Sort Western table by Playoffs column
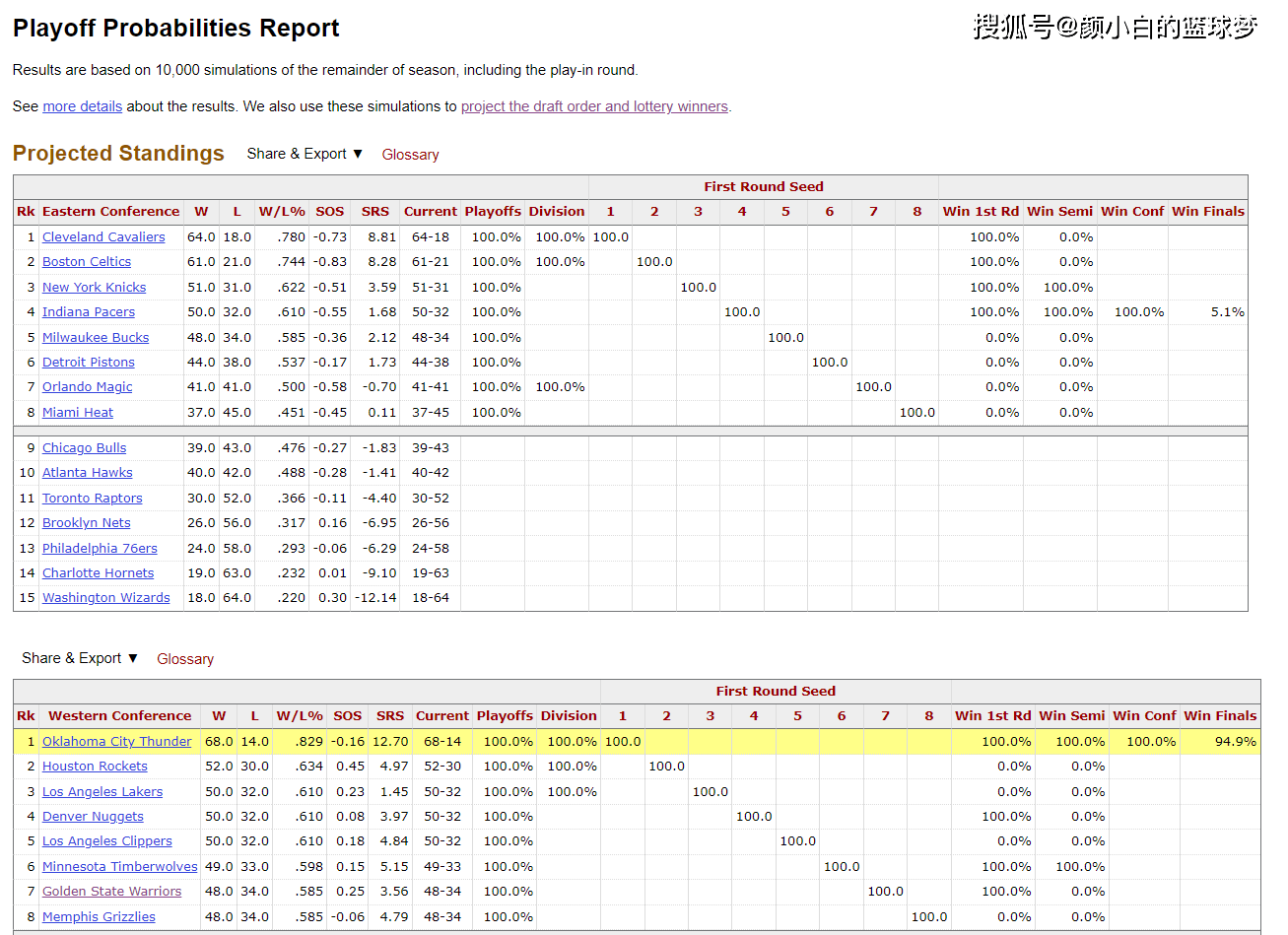Image resolution: width=1288 pixels, height=935 pixels. [505, 716]
